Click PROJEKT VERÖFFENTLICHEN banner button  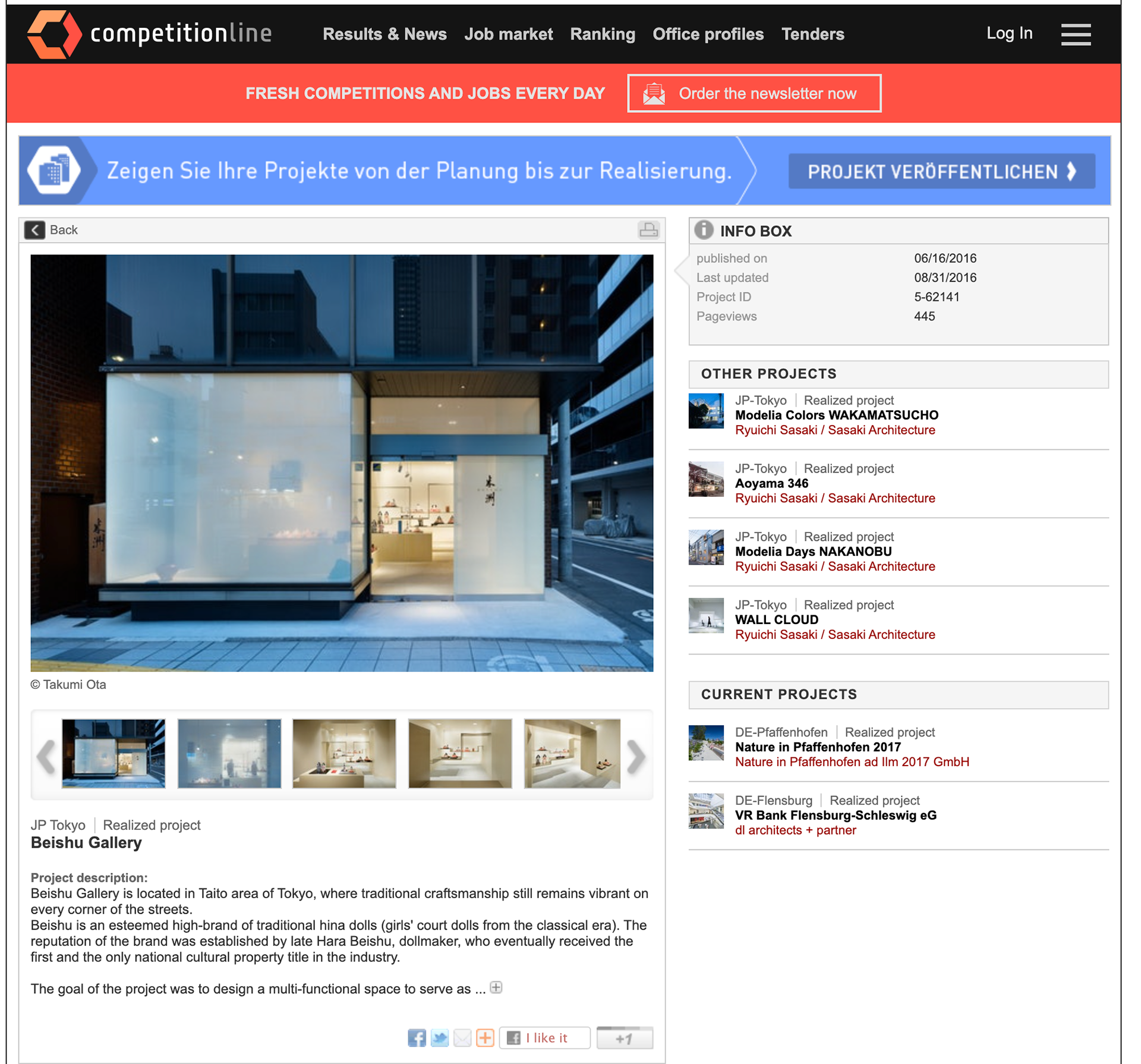941,172
